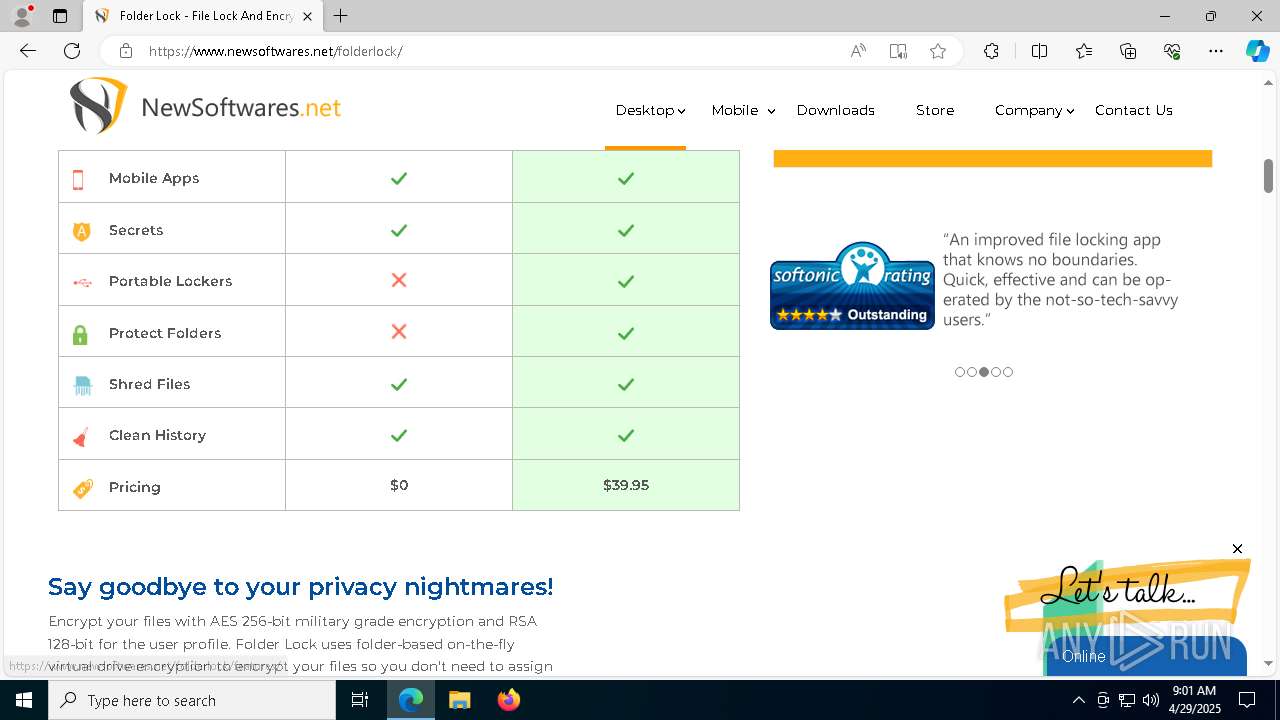Click the NewSoftwares.net logo

(x=205, y=106)
